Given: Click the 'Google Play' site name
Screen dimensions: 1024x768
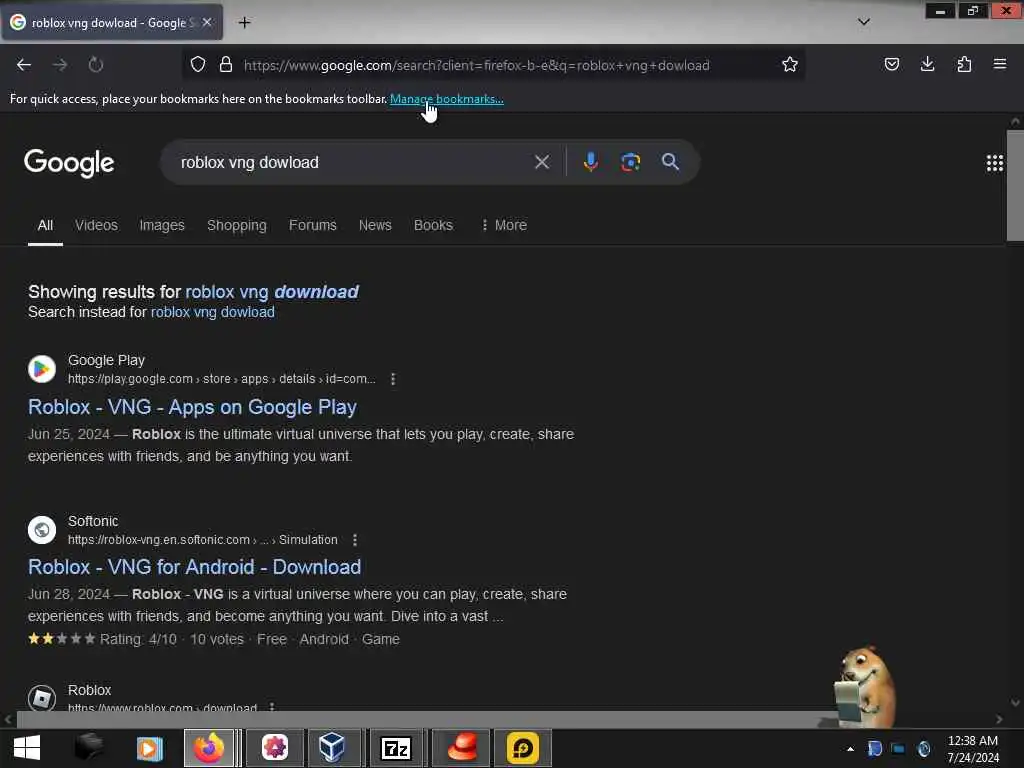Looking at the screenshot, I should [x=106, y=360].
